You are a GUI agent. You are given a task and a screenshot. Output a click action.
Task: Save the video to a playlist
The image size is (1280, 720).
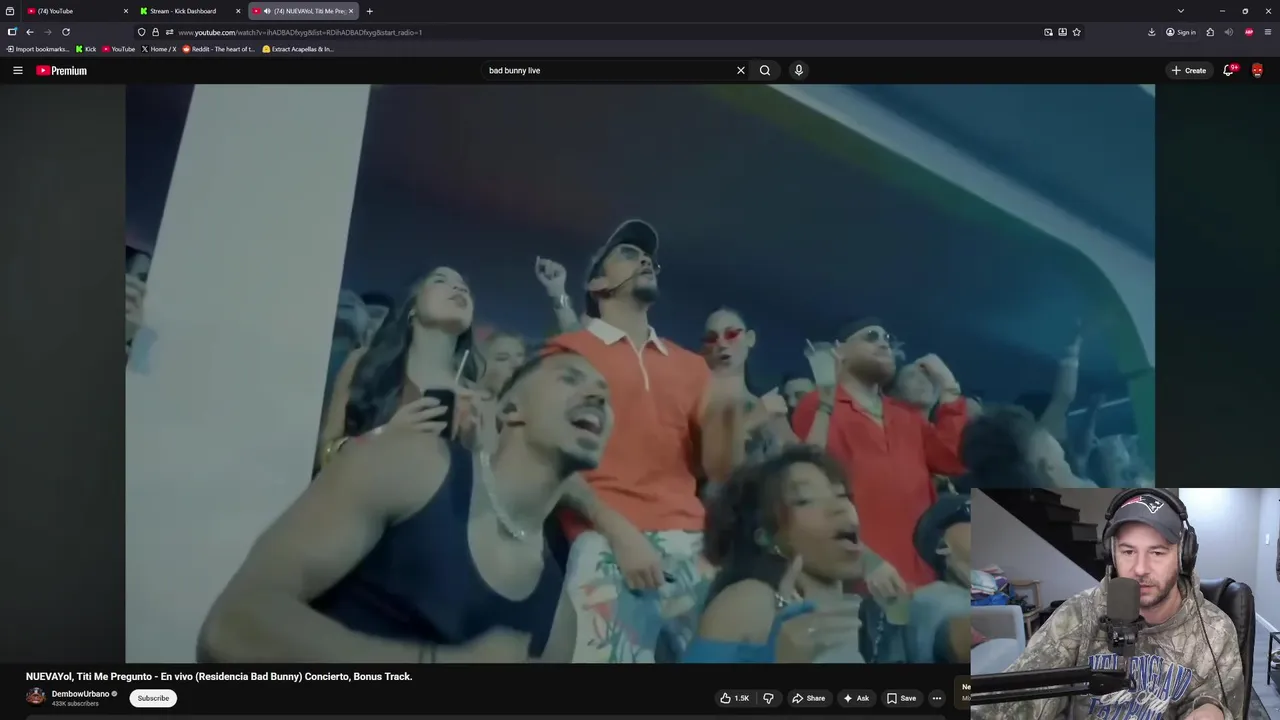[901, 698]
